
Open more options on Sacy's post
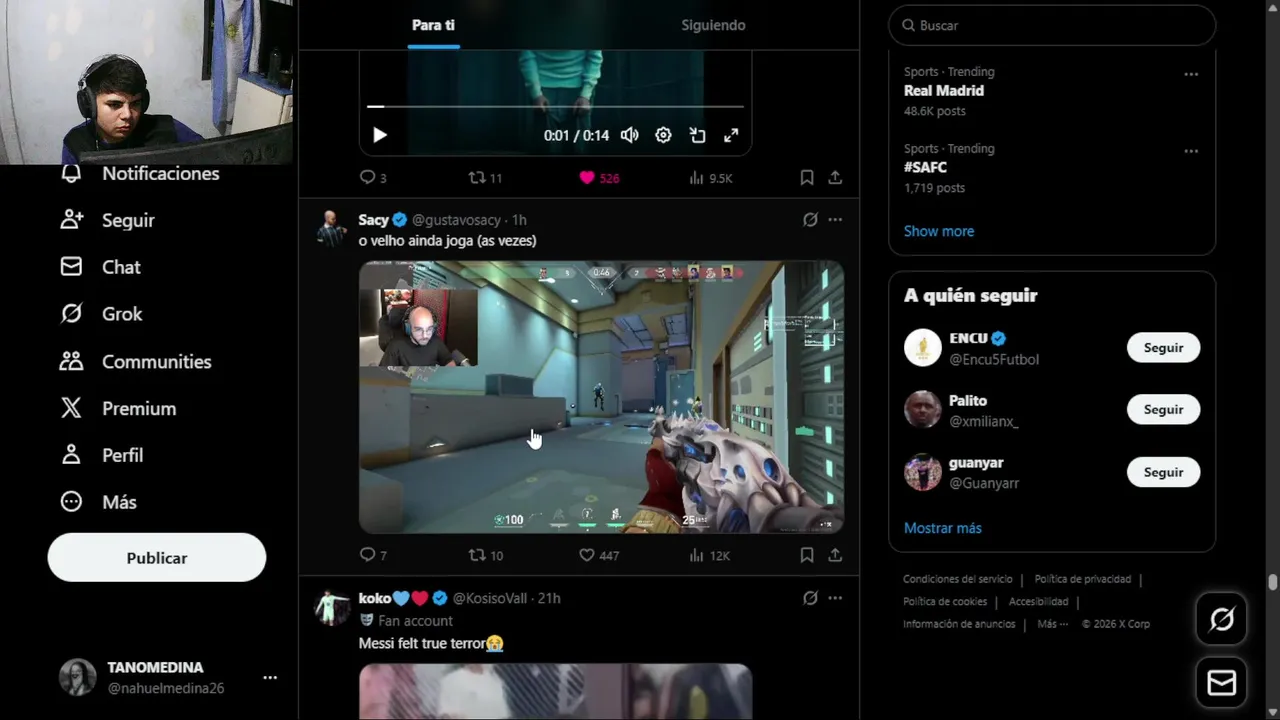tap(835, 219)
